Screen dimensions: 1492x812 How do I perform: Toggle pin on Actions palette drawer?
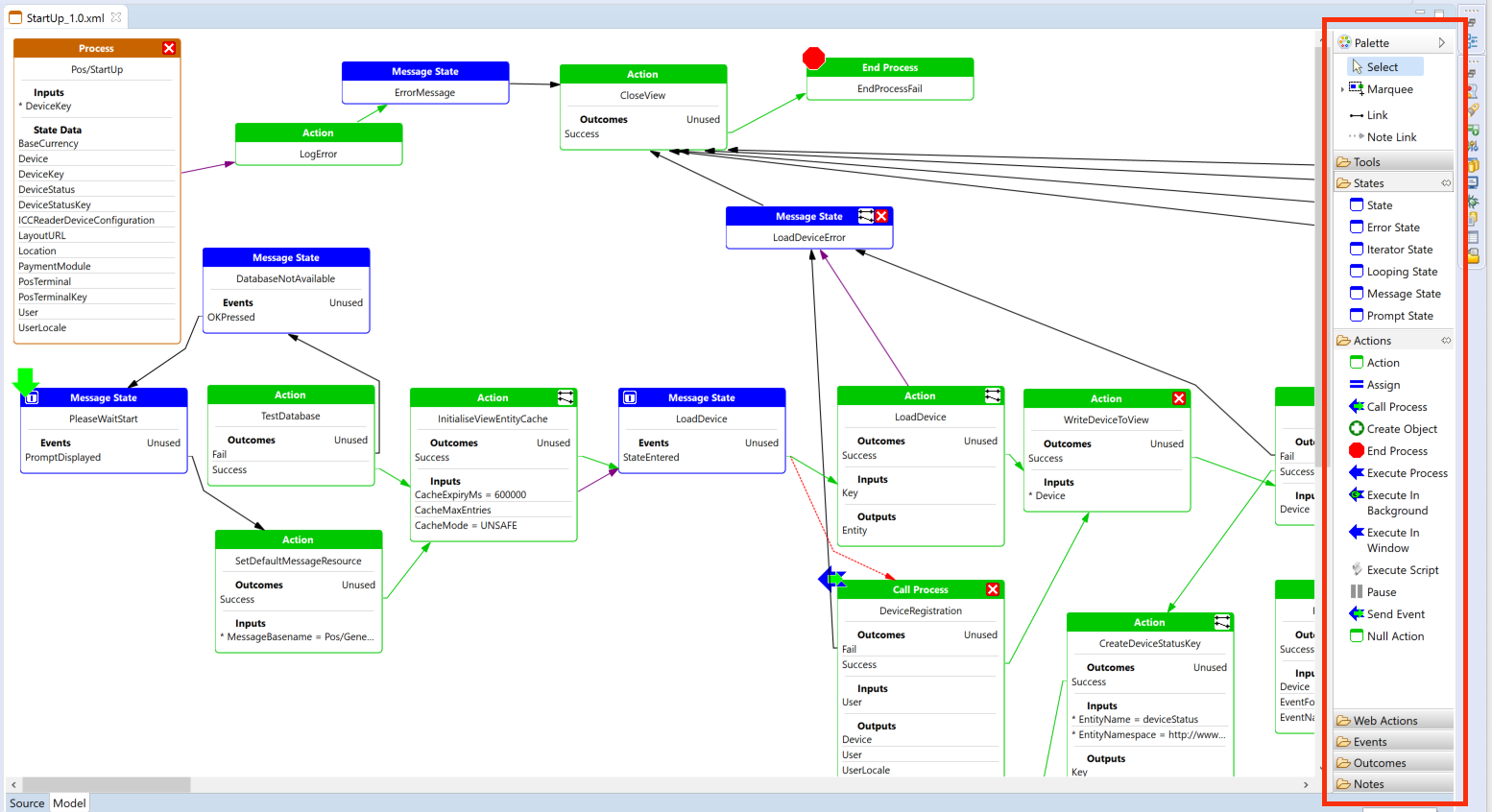1446,341
